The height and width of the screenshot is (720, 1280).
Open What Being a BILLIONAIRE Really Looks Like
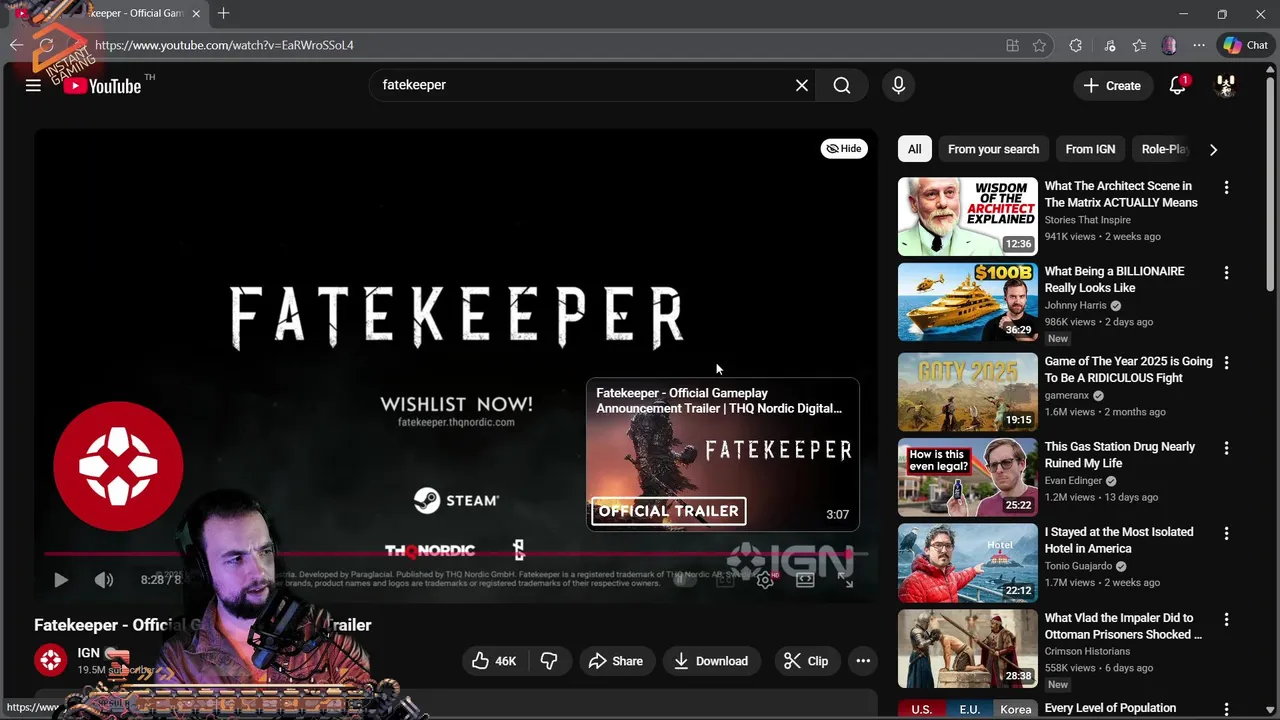tap(1114, 279)
